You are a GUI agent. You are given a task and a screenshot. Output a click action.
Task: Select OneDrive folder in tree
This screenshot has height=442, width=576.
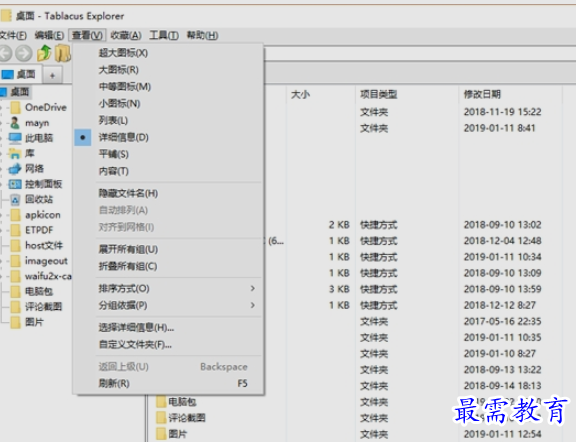tap(46, 107)
